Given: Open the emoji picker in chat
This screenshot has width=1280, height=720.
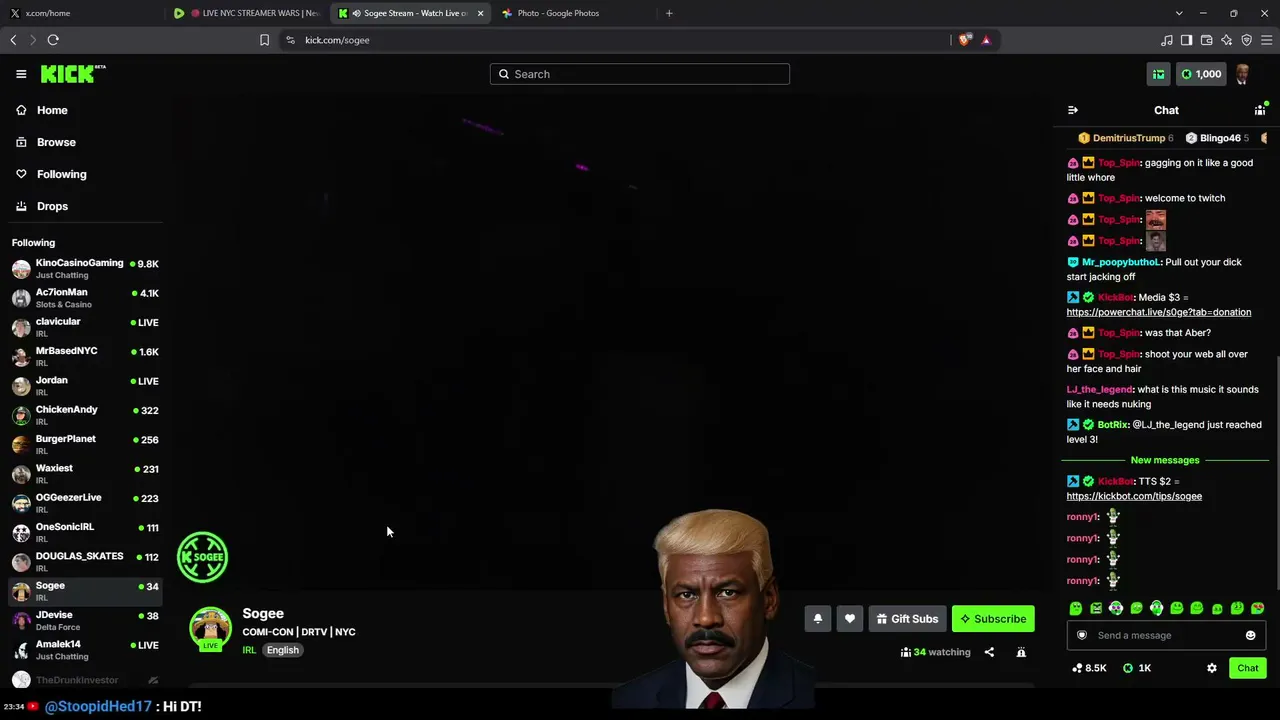Looking at the screenshot, I should pos(1250,635).
